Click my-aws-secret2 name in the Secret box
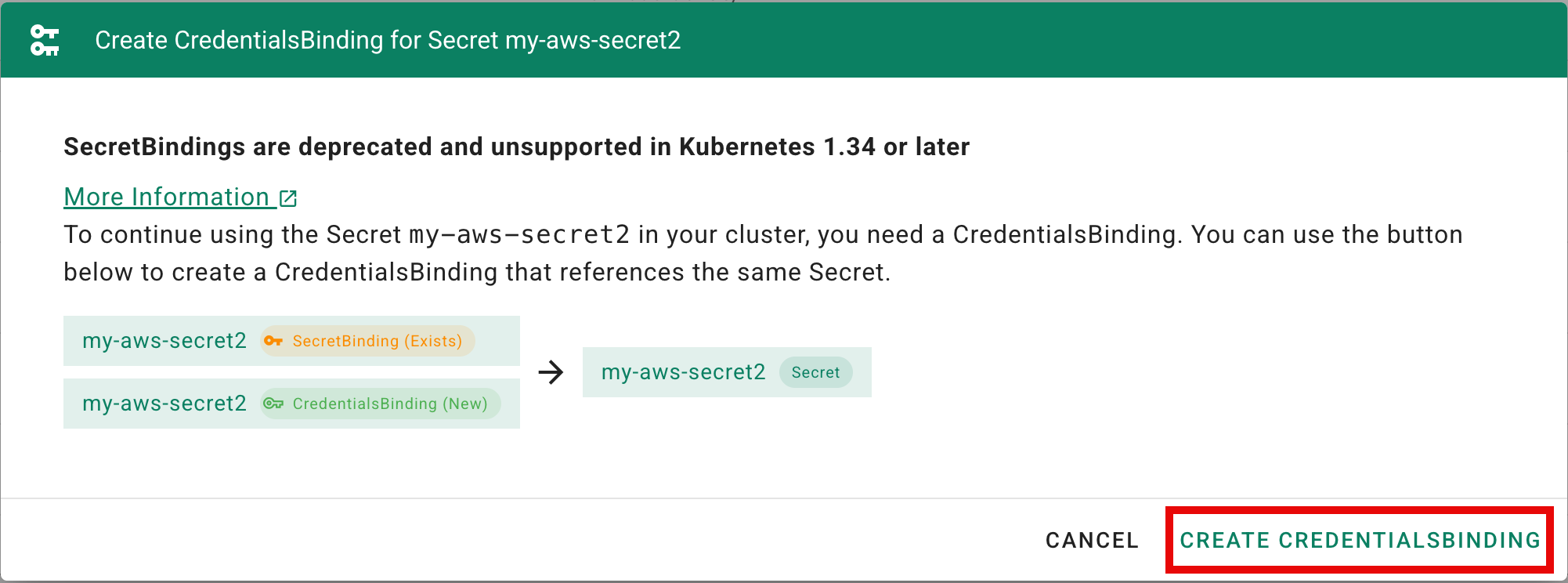The image size is (1568, 583). point(683,372)
